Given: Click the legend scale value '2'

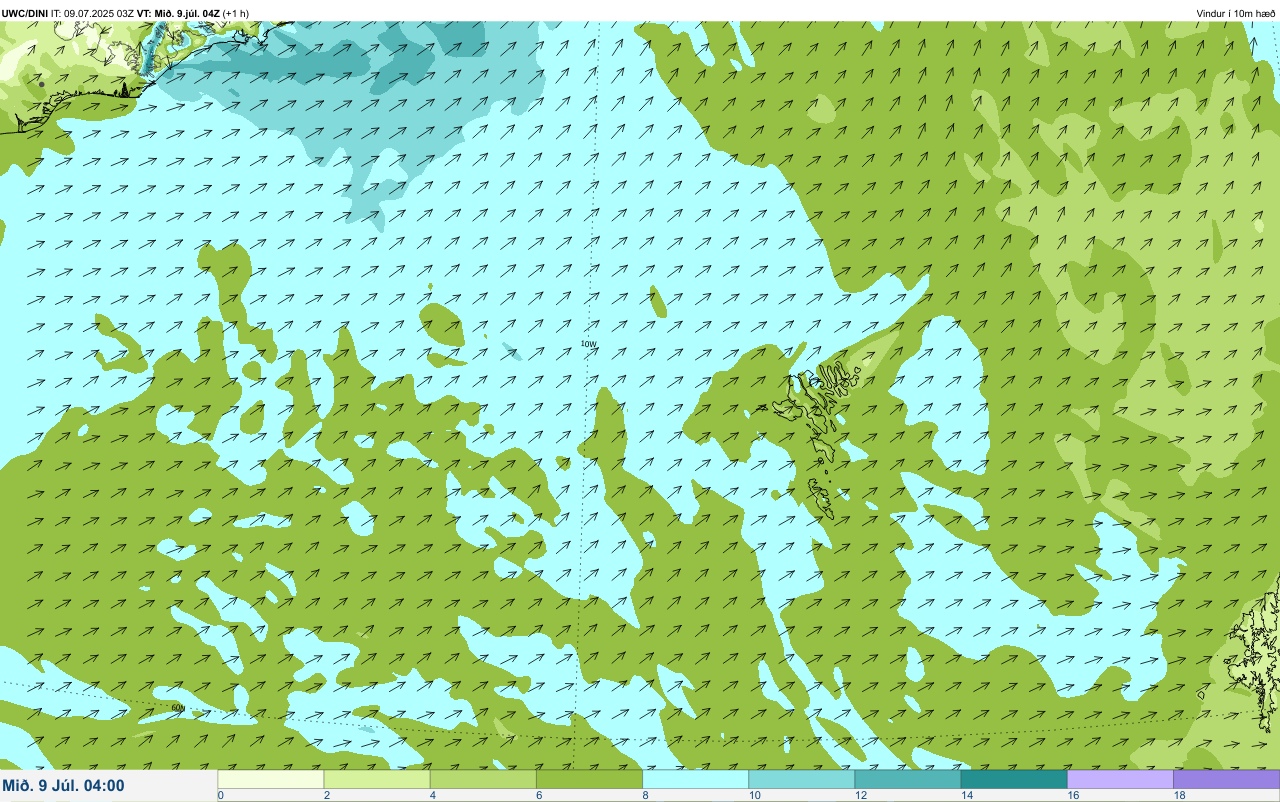Looking at the screenshot, I should 326,796.
